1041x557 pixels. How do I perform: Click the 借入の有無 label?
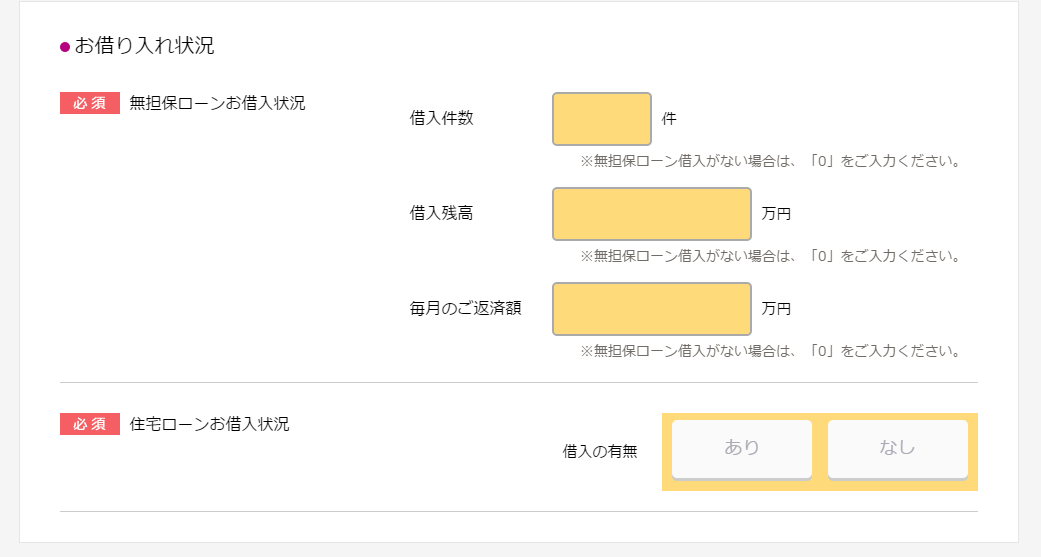point(599,451)
